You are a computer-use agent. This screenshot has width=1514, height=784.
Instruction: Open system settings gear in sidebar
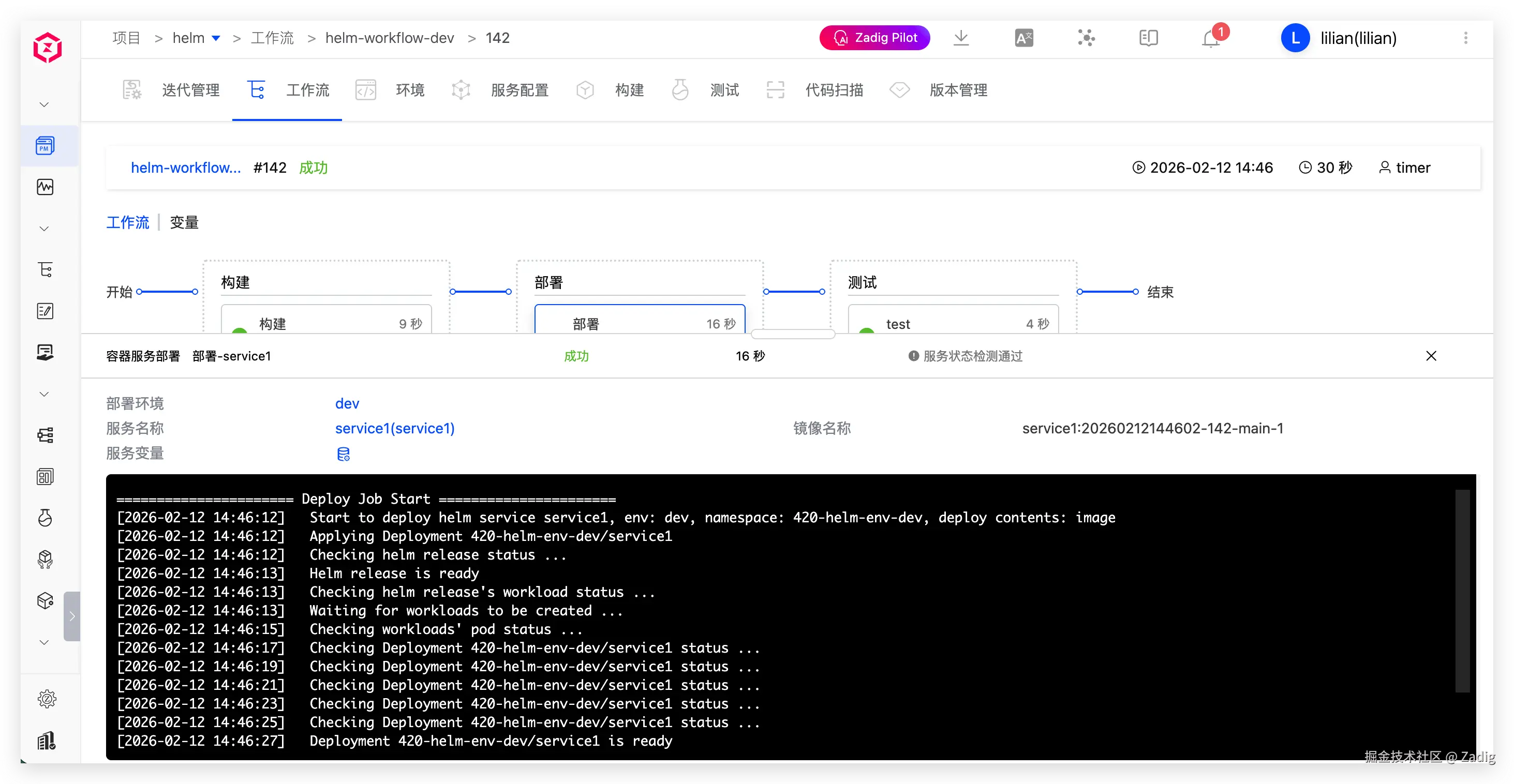[47, 699]
